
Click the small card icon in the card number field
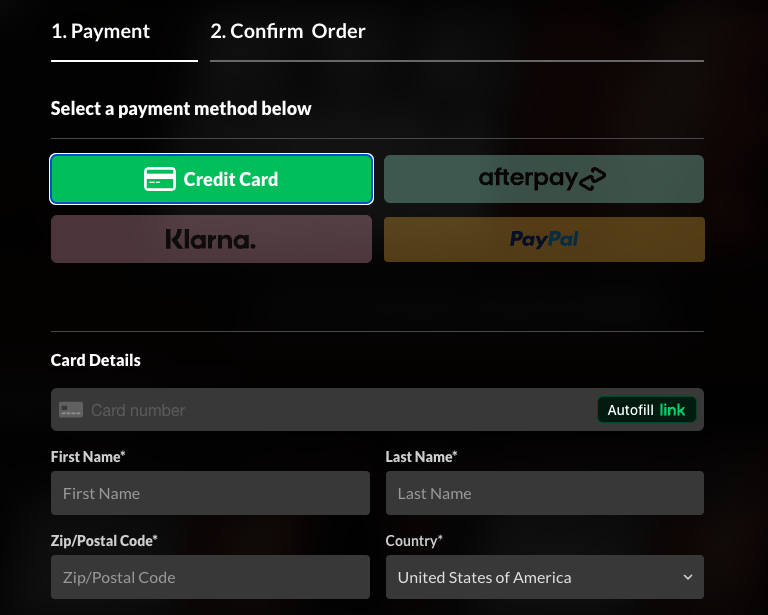click(x=71, y=410)
